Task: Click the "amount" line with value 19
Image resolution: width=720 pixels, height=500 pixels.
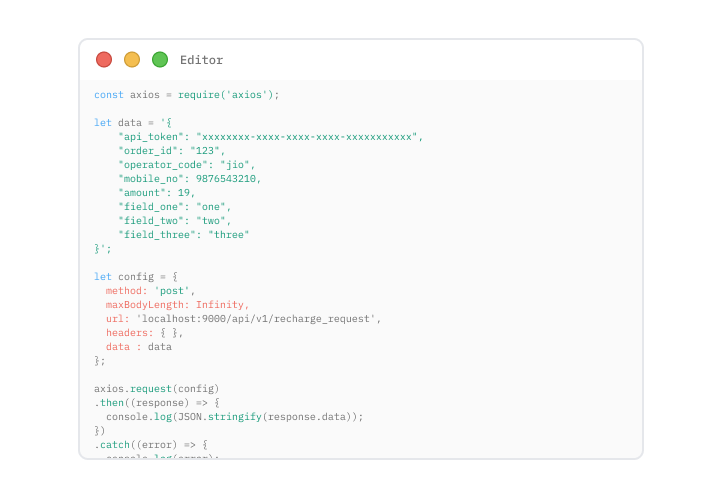Action: click(x=156, y=193)
